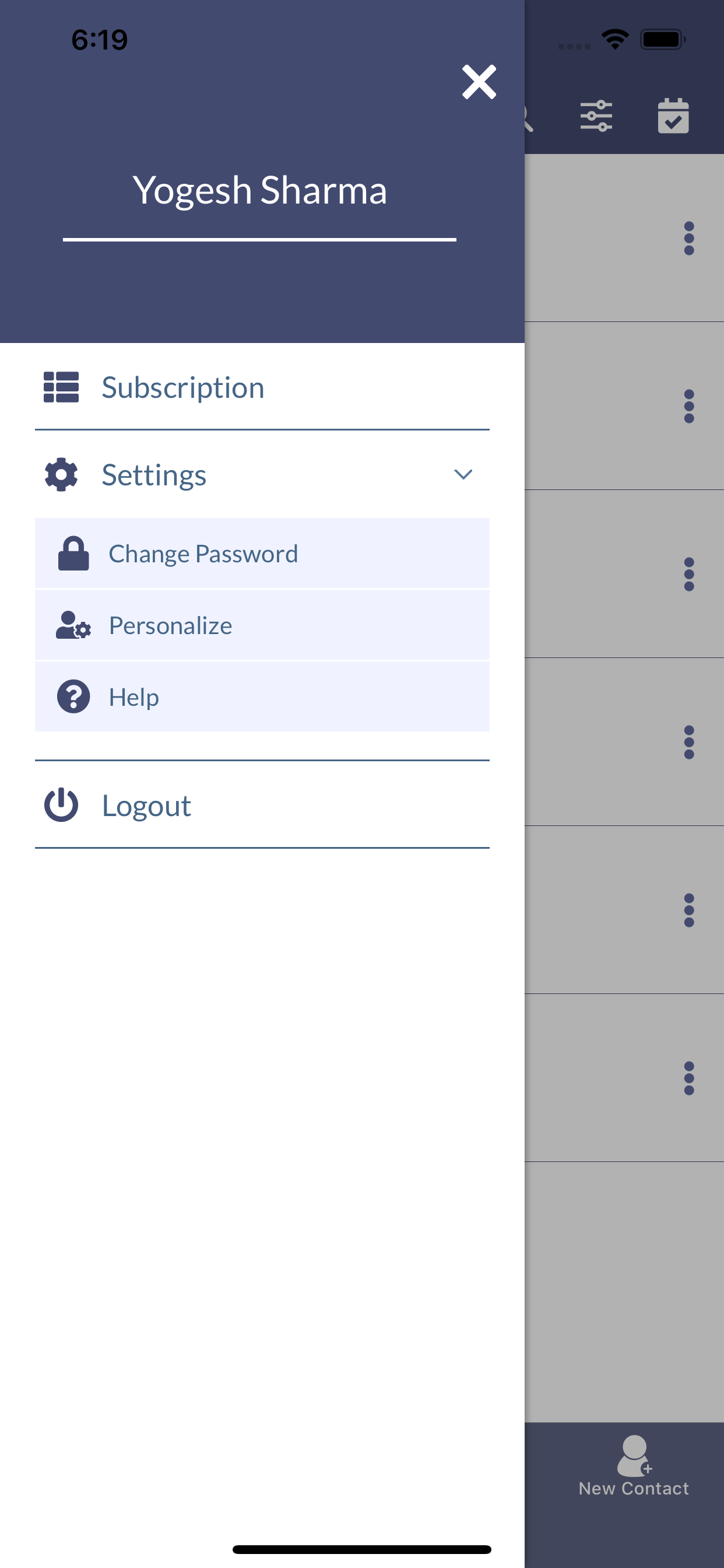Image resolution: width=724 pixels, height=1568 pixels.
Task: Choose Personalize from the Settings submenu
Action: (x=170, y=625)
